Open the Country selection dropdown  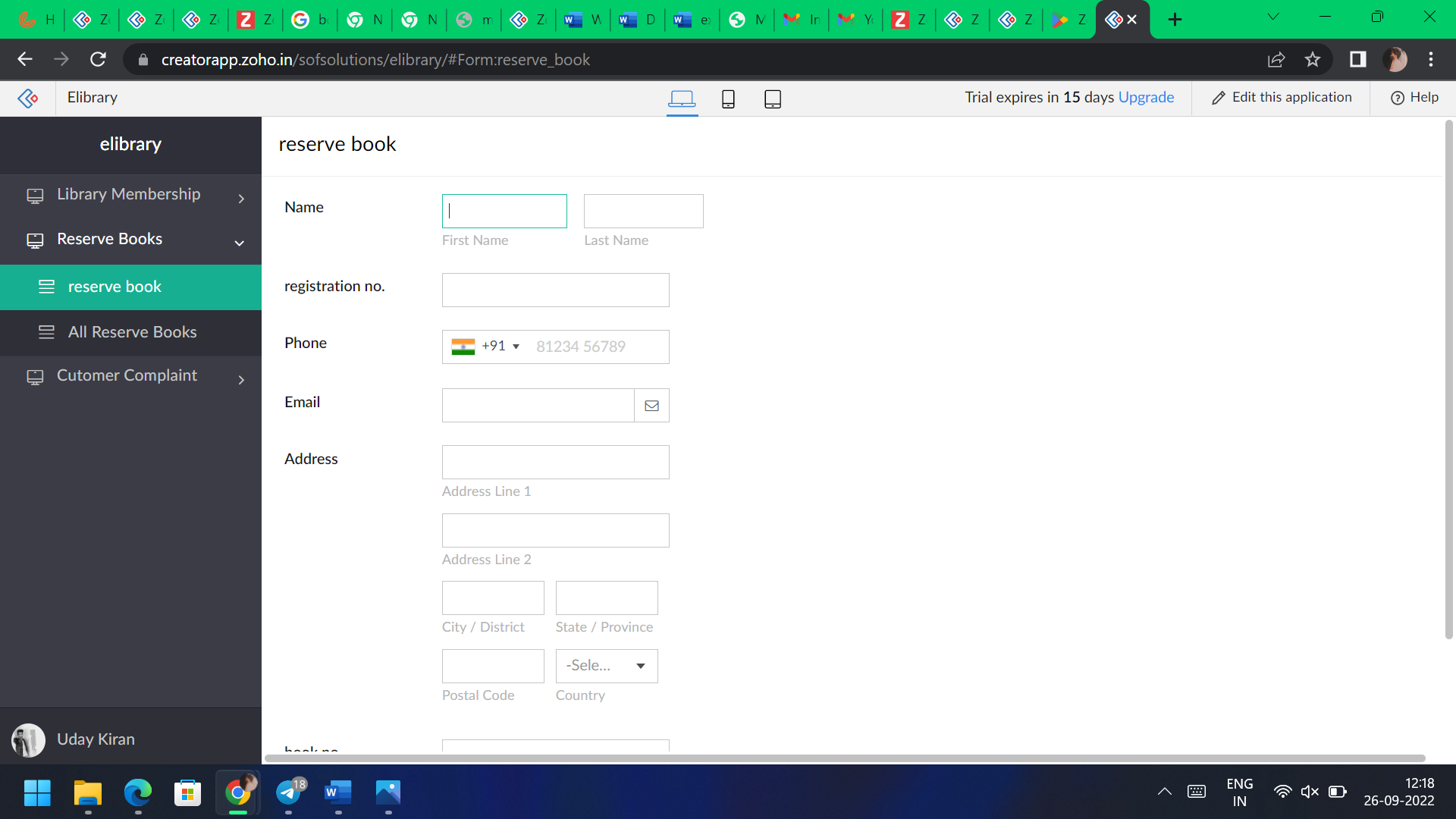point(606,666)
